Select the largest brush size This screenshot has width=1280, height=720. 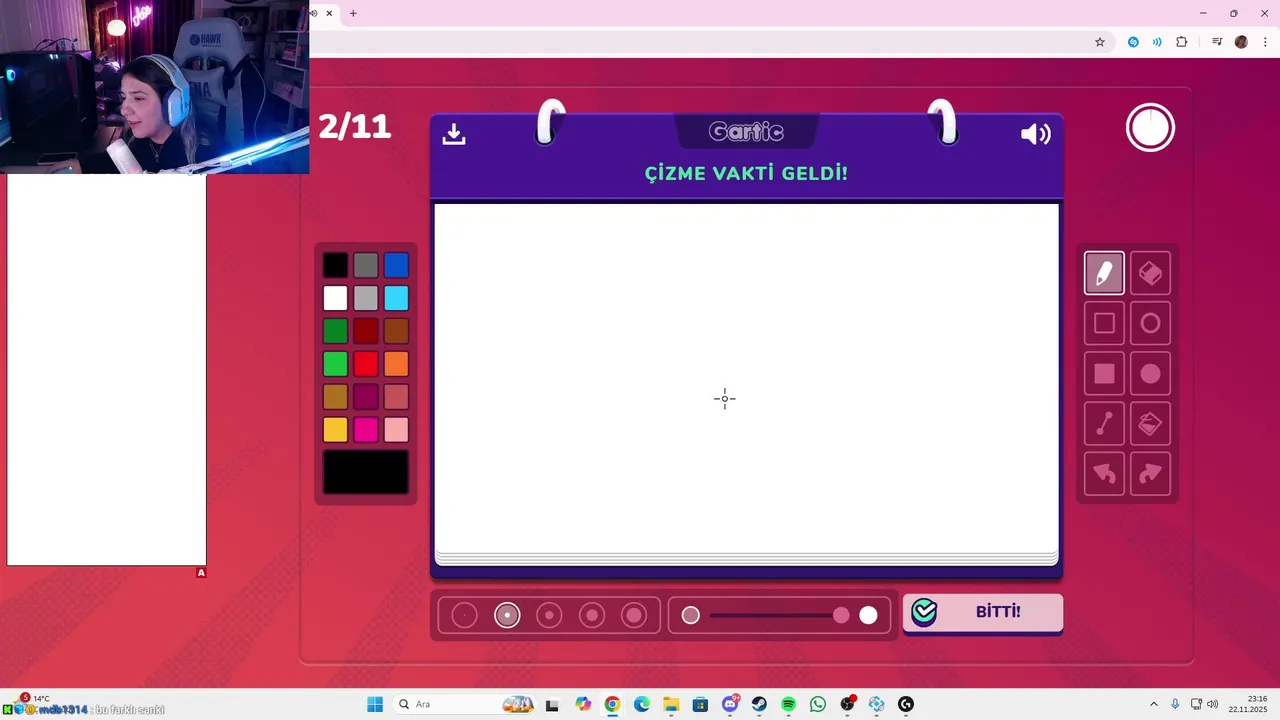(x=634, y=616)
